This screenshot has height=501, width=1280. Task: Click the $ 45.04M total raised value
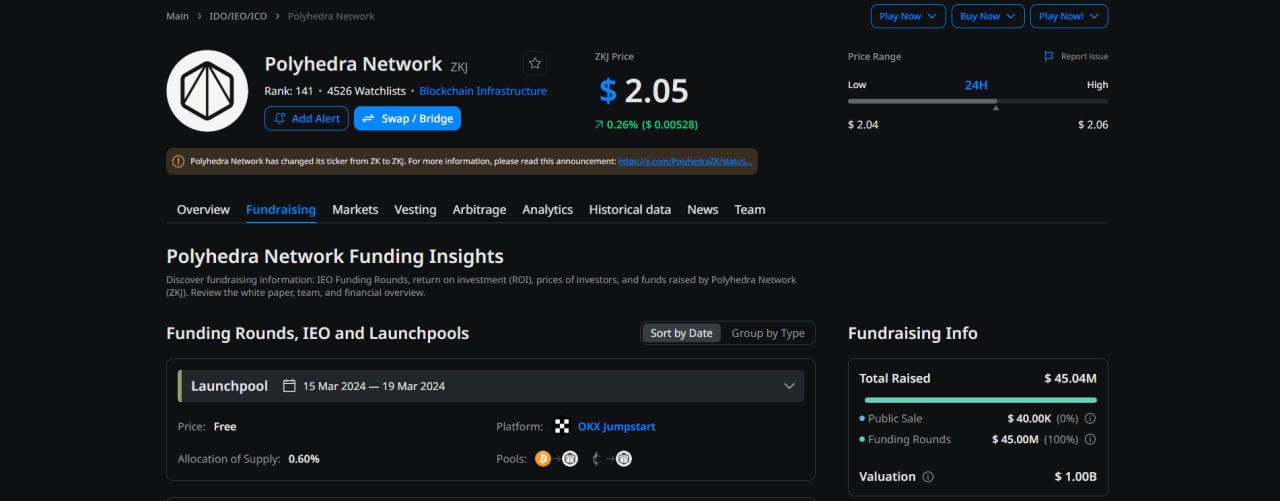pyautogui.click(x=1070, y=378)
